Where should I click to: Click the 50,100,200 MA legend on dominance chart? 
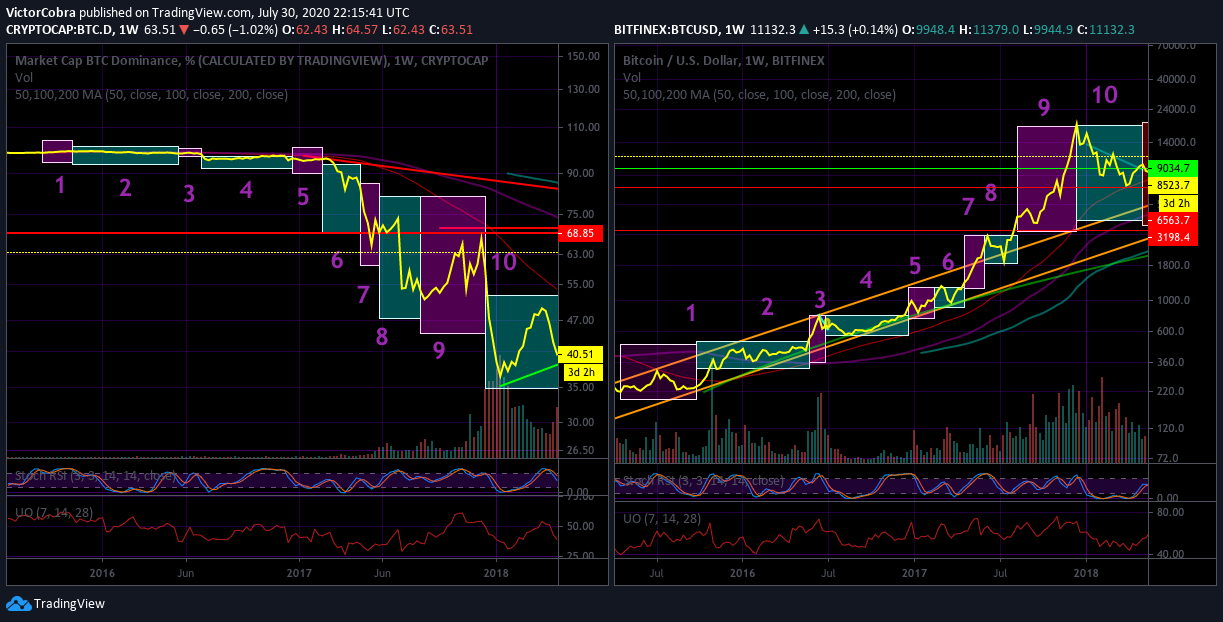coord(151,94)
